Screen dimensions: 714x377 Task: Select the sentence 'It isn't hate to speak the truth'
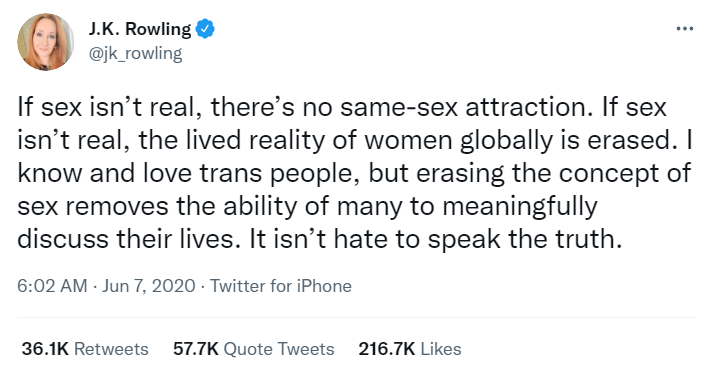point(435,239)
